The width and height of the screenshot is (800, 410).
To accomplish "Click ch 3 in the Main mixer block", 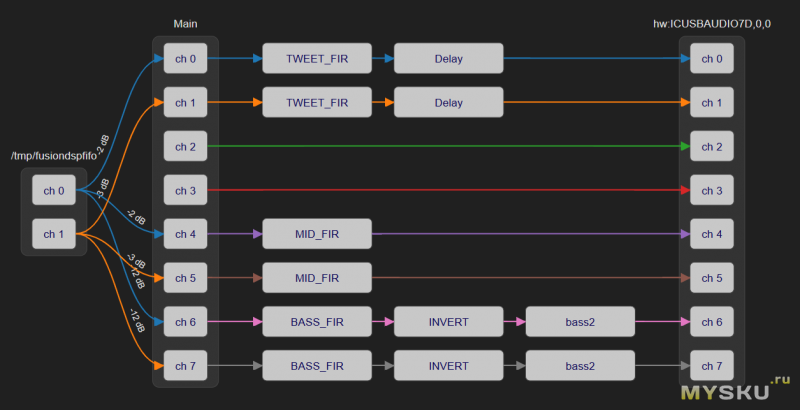I will click(x=185, y=190).
